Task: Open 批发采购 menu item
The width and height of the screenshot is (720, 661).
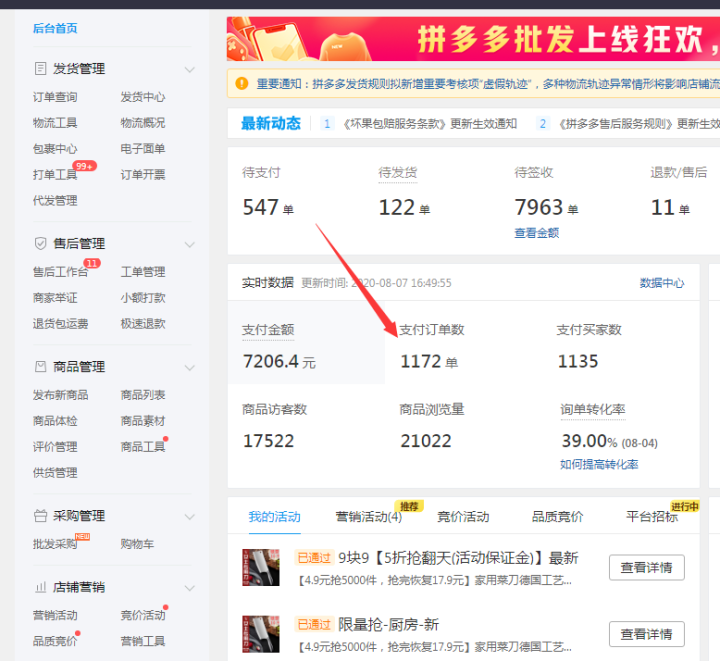Action: [x=55, y=544]
